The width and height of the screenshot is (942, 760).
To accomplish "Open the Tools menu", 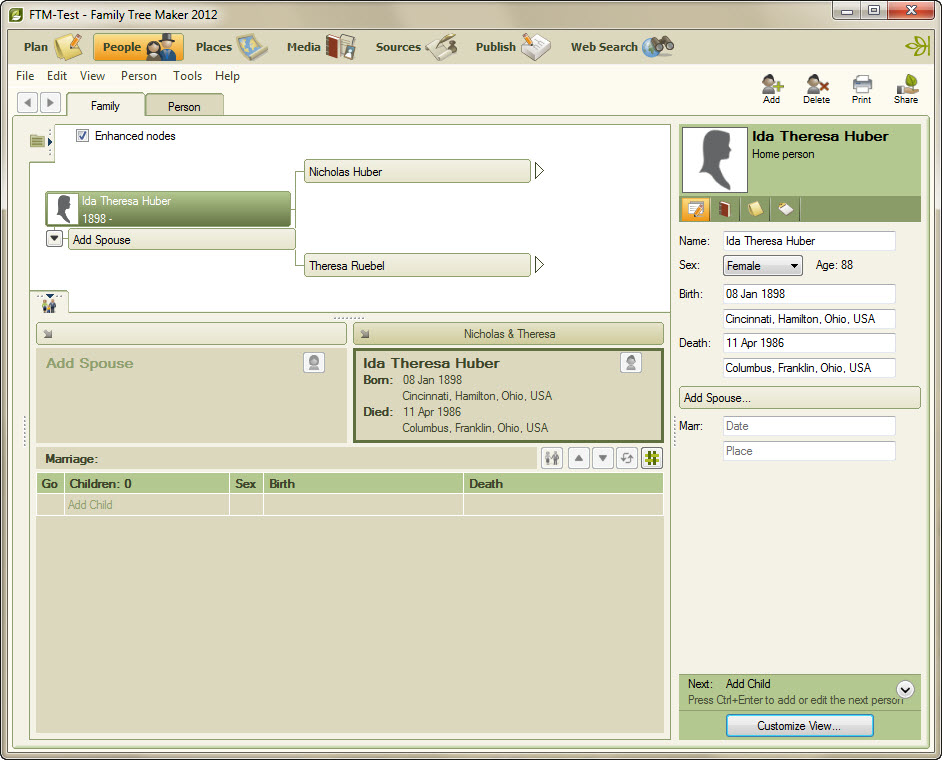I will click(187, 76).
